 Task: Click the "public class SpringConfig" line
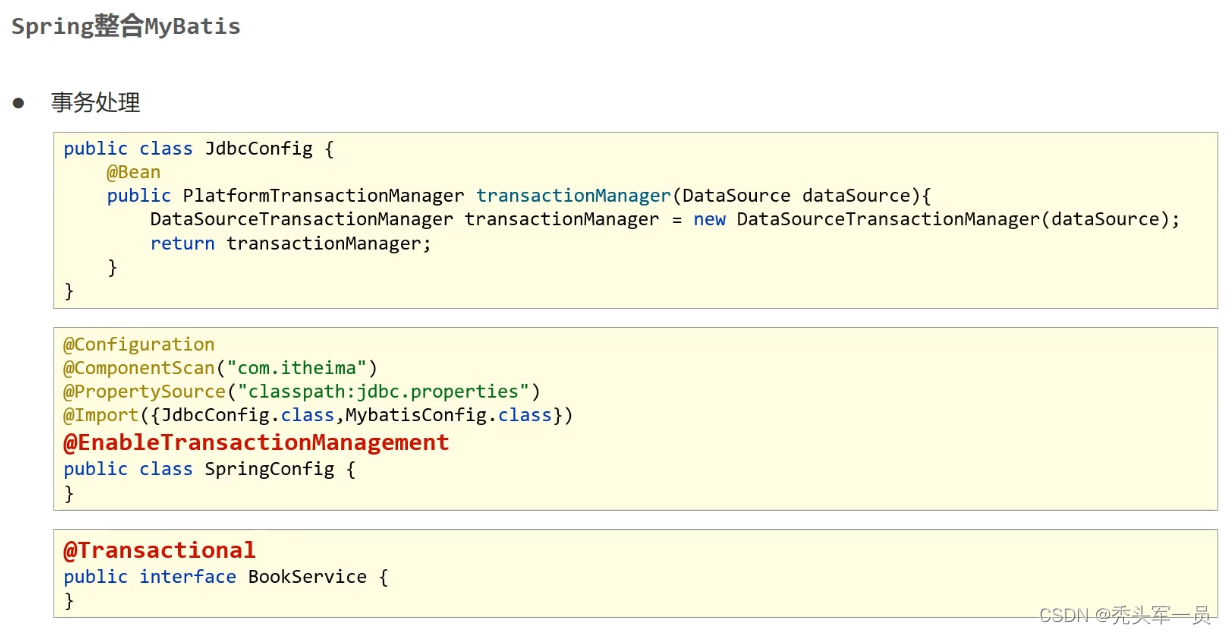click(208, 468)
